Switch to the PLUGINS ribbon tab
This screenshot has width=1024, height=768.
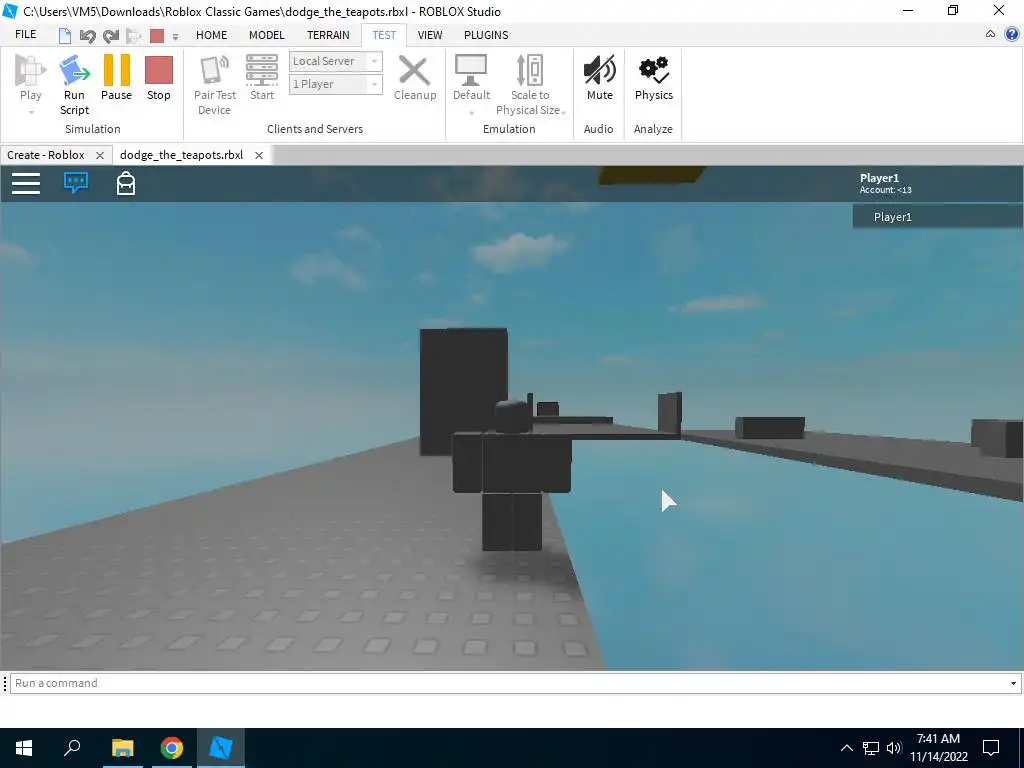coord(486,35)
